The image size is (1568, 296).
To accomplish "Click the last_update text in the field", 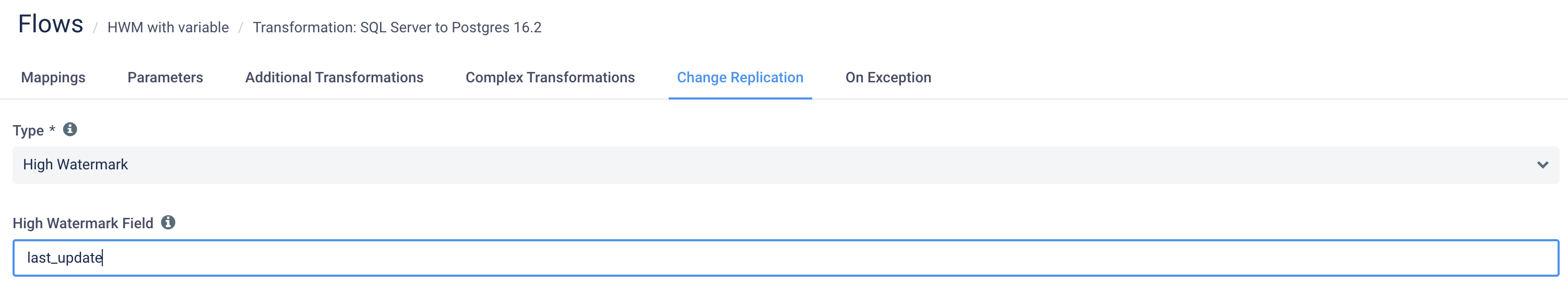I will click(65, 258).
